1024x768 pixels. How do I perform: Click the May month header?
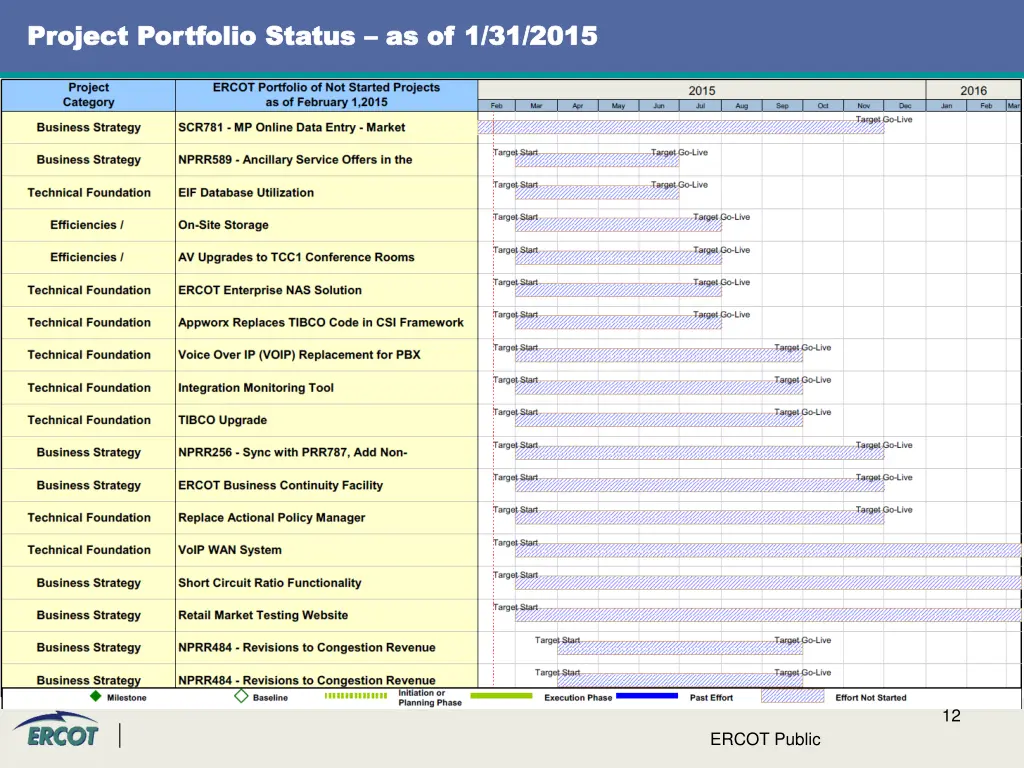point(618,105)
